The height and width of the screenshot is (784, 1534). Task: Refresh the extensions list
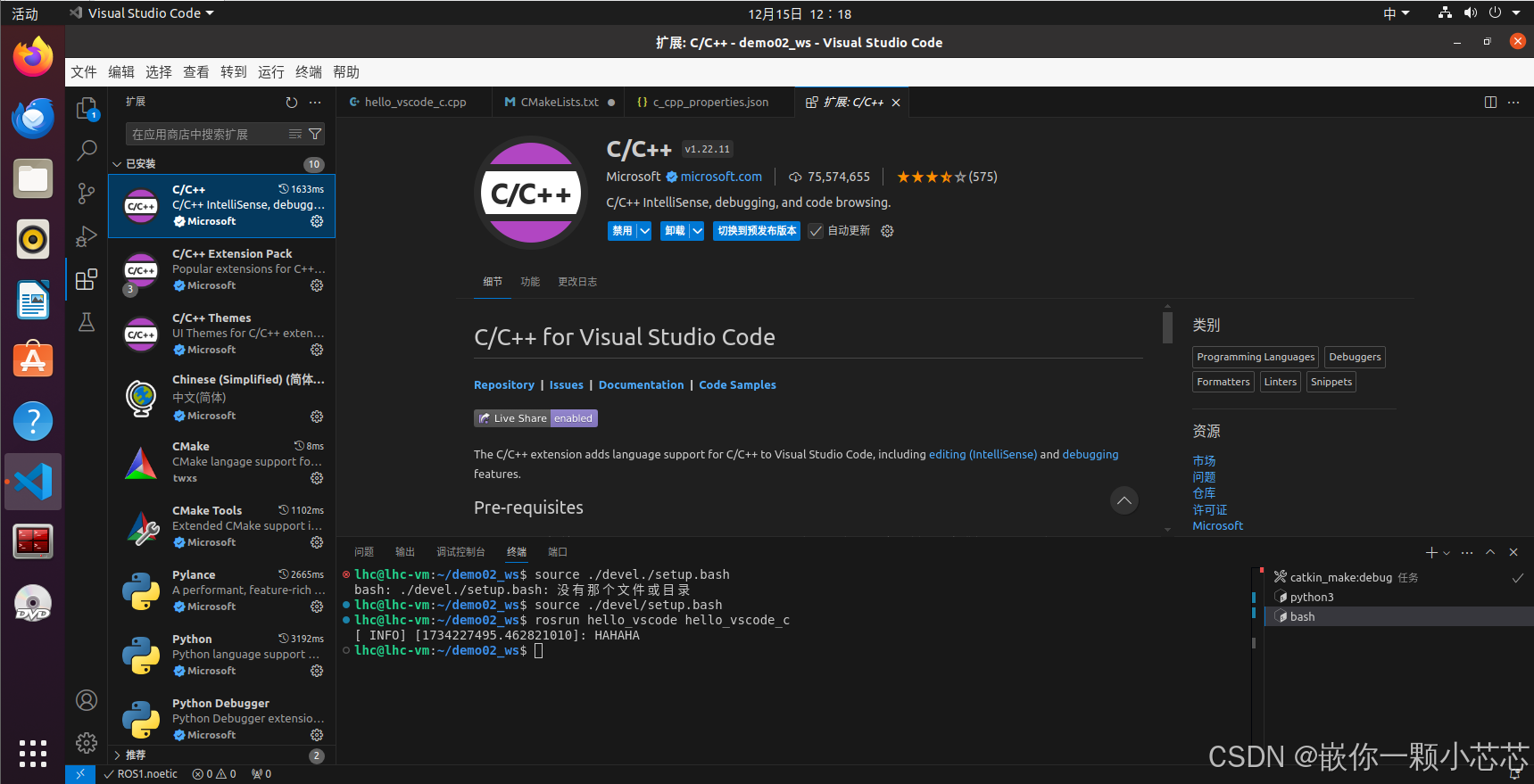(292, 103)
